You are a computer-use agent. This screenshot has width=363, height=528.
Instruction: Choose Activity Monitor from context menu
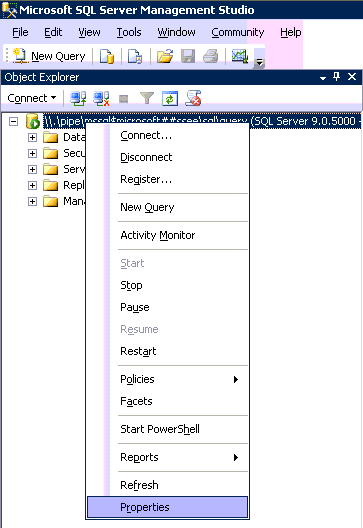tap(167, 235)
